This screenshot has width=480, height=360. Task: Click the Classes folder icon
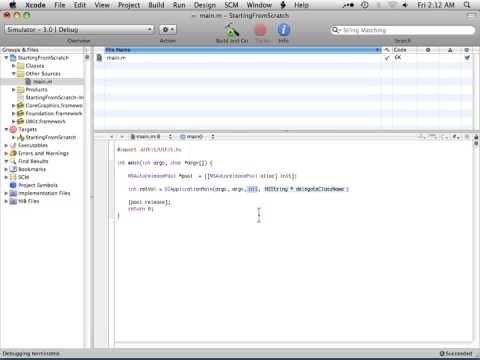click(x=21, y=66)
